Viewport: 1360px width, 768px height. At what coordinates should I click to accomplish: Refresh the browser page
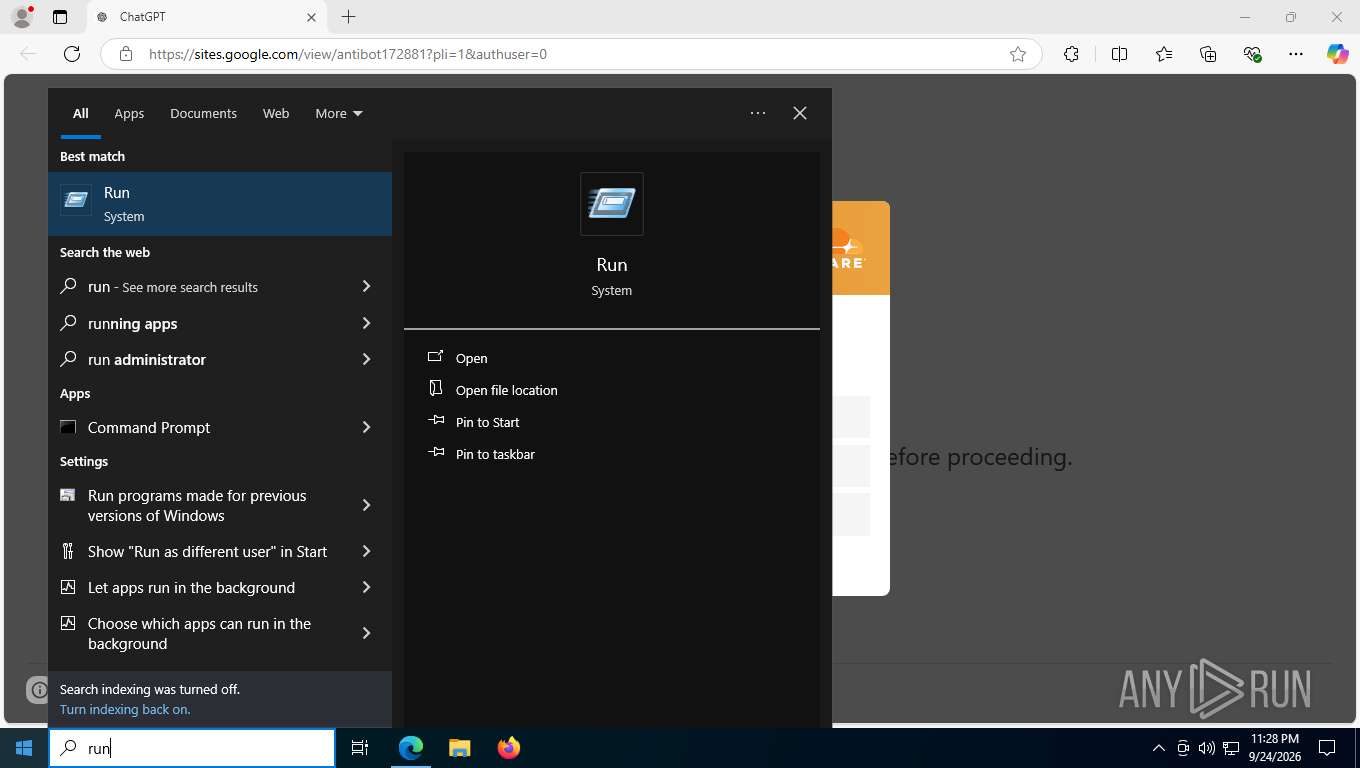[x=72, y=54]
